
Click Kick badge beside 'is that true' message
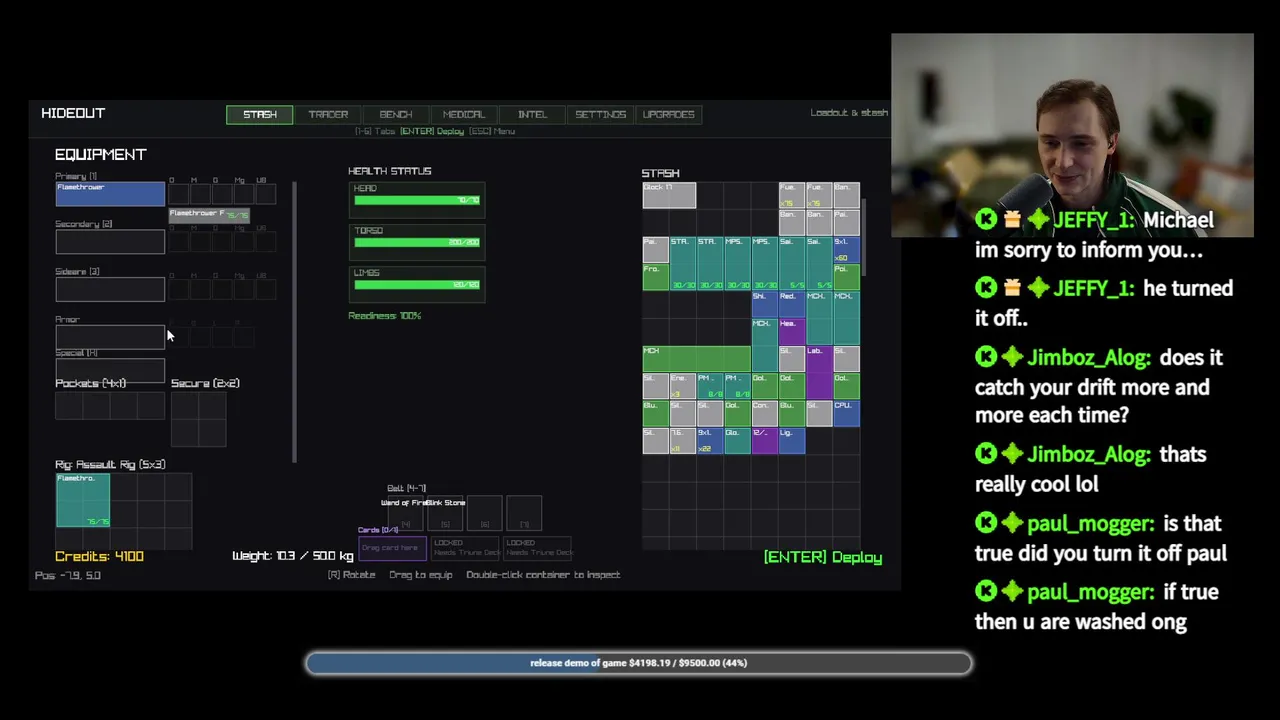pyautogui.click(x=986, y=523)
